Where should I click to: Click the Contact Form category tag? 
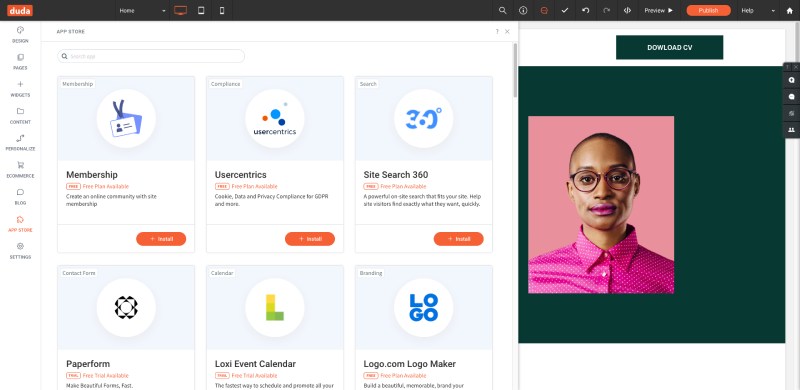[x=79, y=273]
